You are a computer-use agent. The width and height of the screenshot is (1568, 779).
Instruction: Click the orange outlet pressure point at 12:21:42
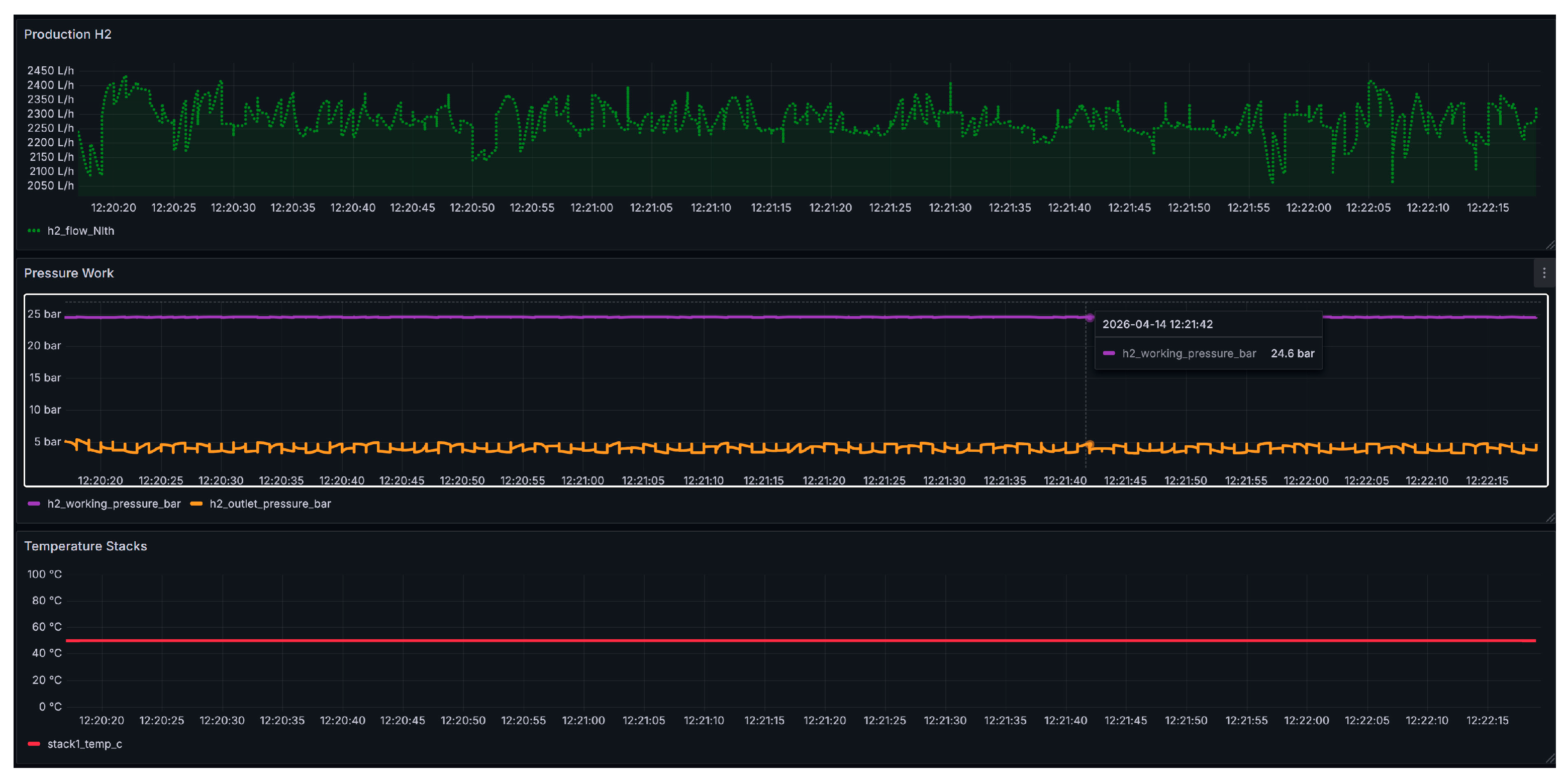[1090, 445]
